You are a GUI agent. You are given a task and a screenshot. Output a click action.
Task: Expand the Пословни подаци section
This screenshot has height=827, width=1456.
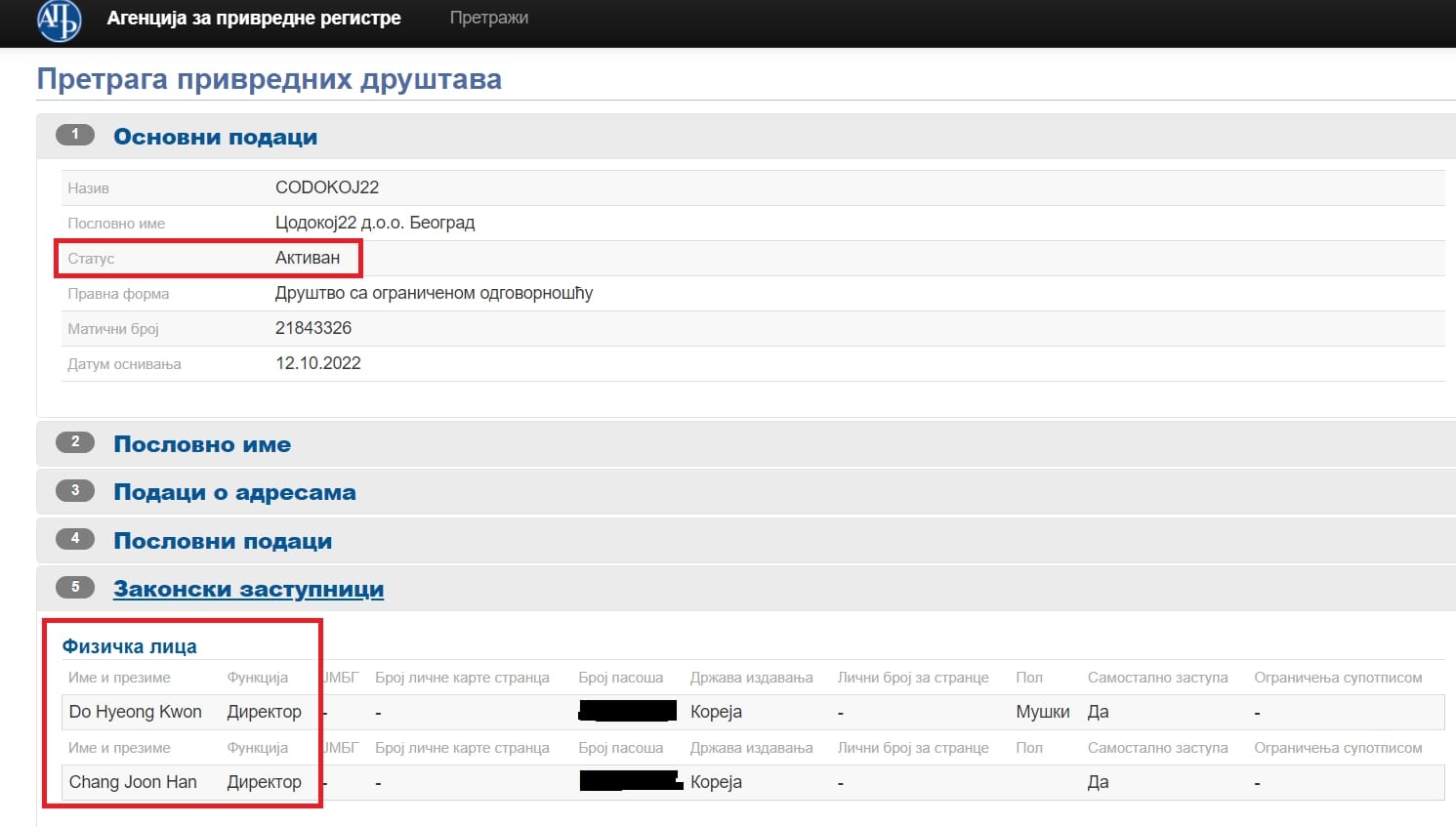click(223, 540)
